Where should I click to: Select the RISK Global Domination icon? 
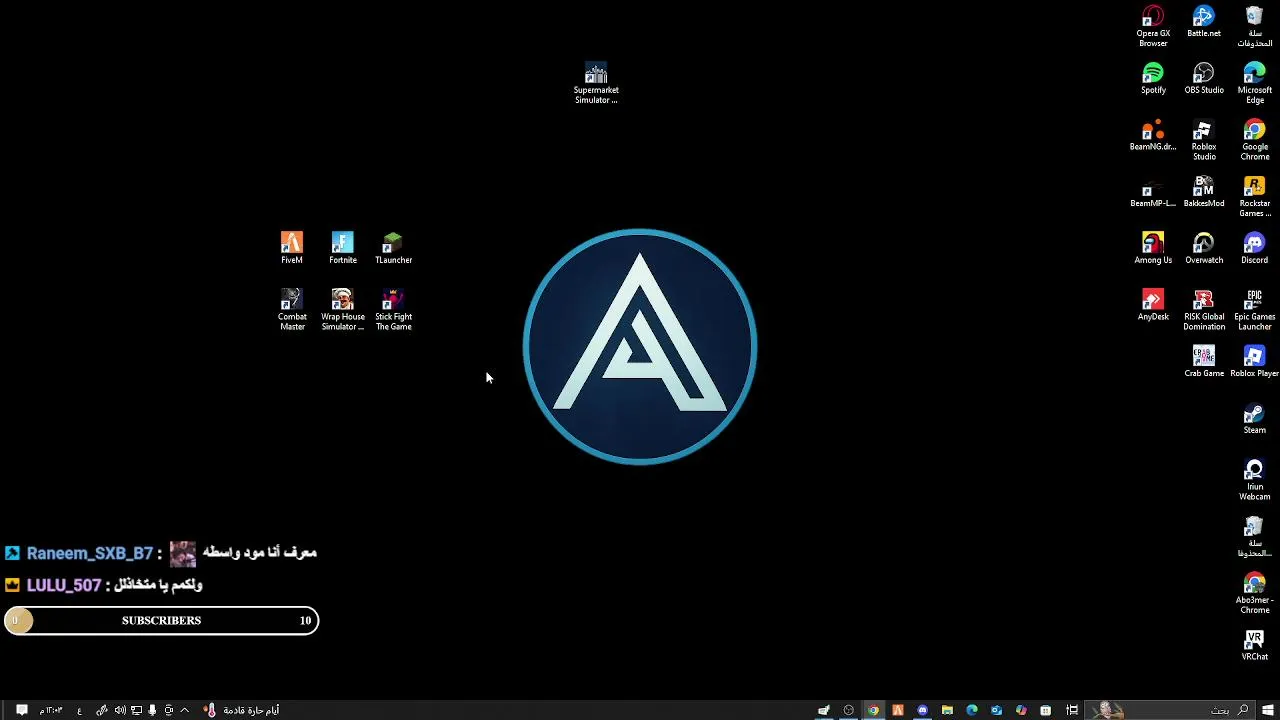tap(1204, 311)
